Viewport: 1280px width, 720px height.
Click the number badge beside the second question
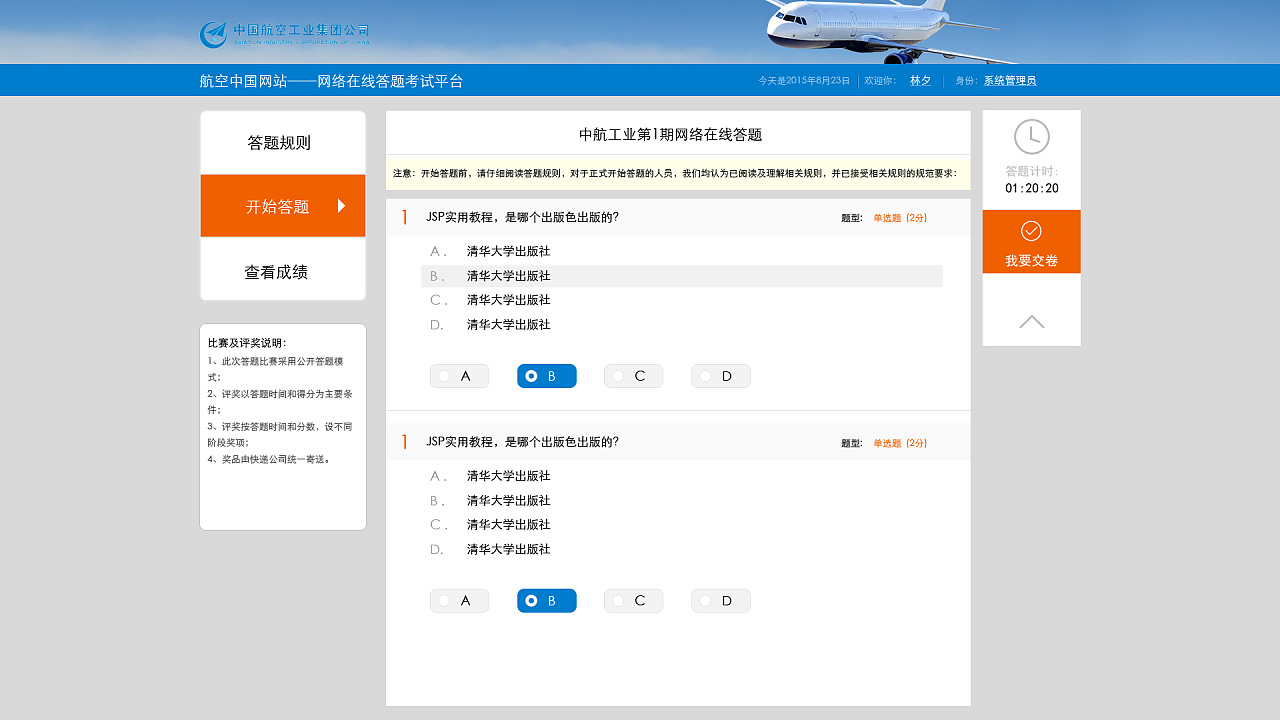click(404, 442)
